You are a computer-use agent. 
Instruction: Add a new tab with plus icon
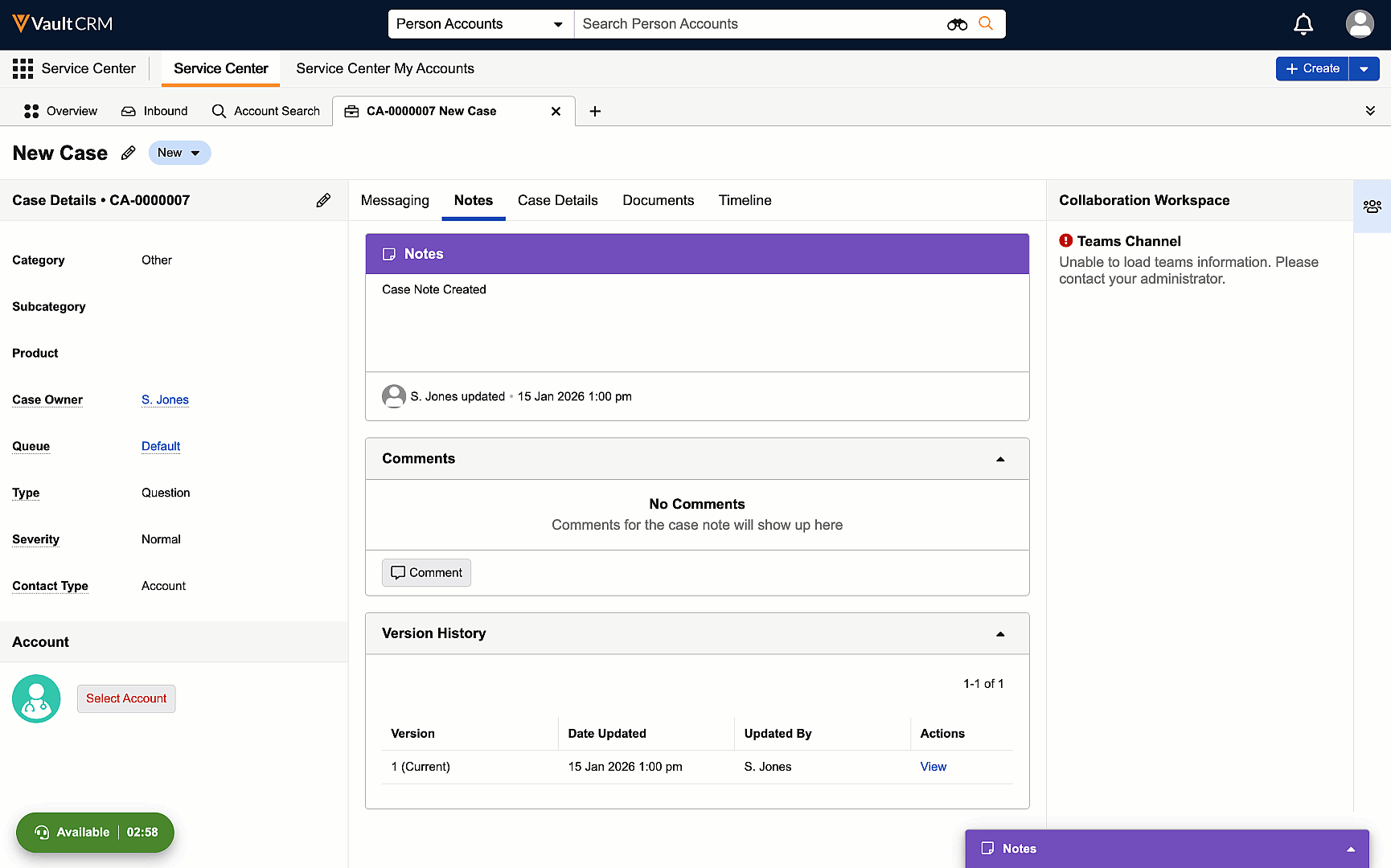[595, 111]
